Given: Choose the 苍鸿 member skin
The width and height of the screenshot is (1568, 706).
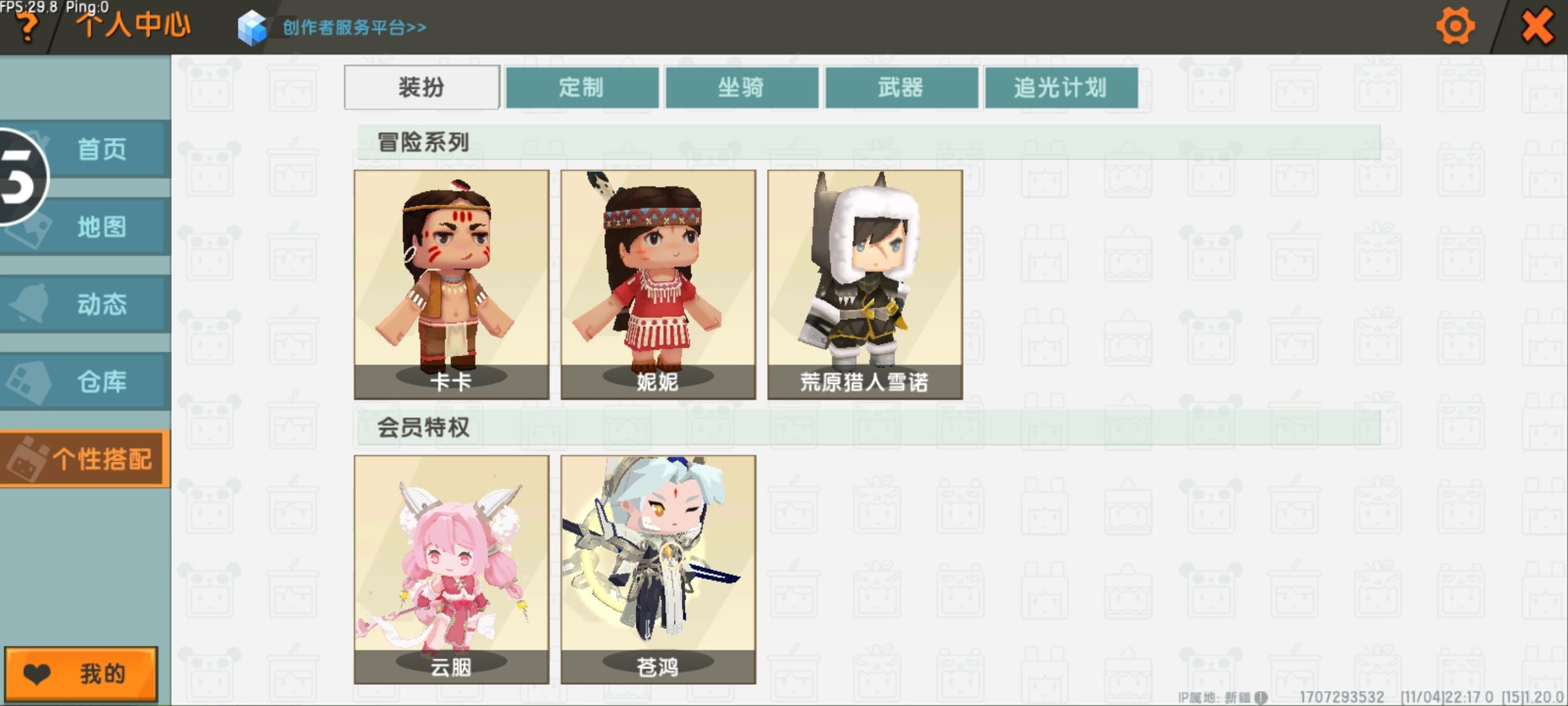Looking at the screenshot, I should pos(658,569).
